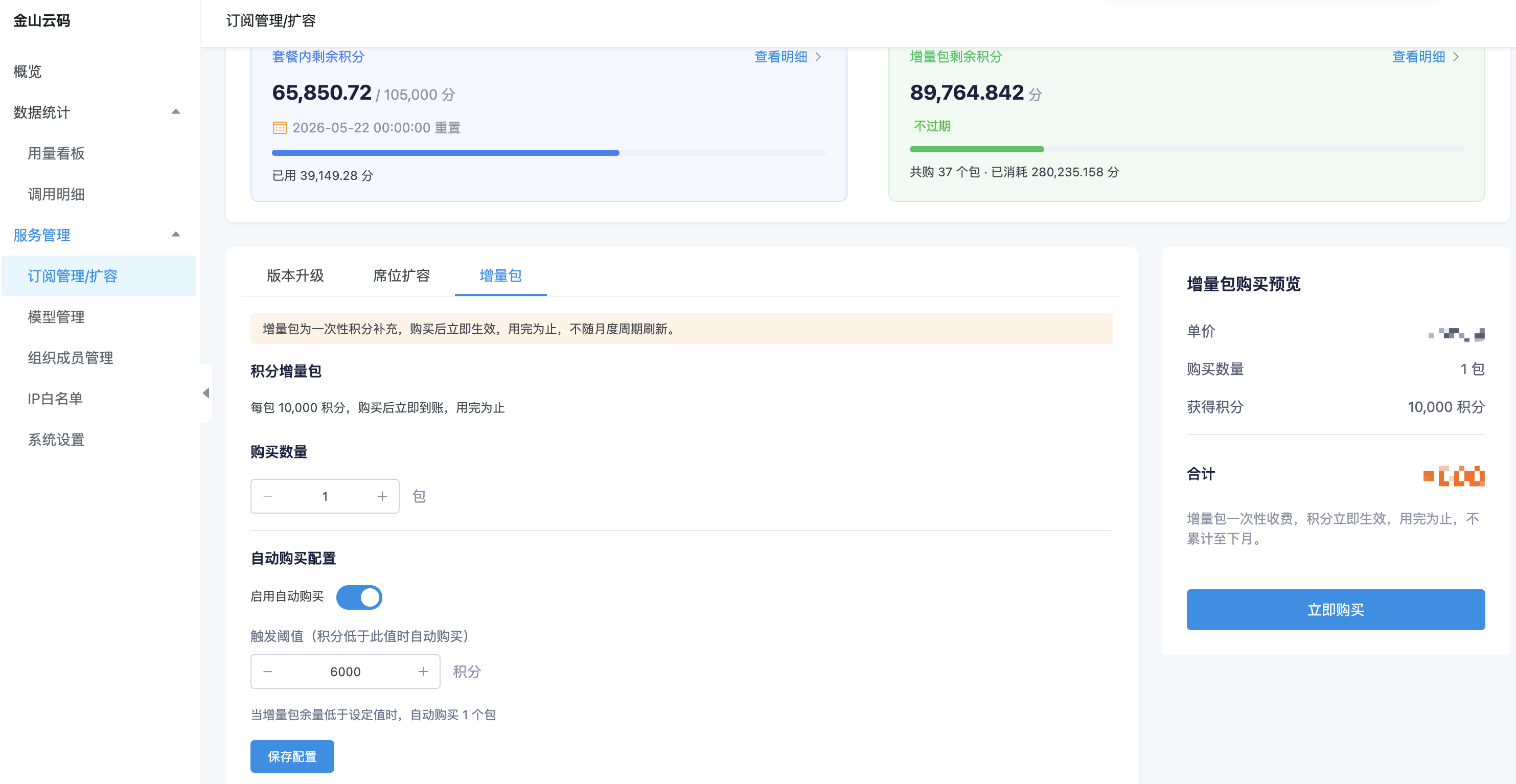Click the 订阅管理/扩容 page header title
The width and height of the screenshot is (1516, 784).
[x=271, y=20]
